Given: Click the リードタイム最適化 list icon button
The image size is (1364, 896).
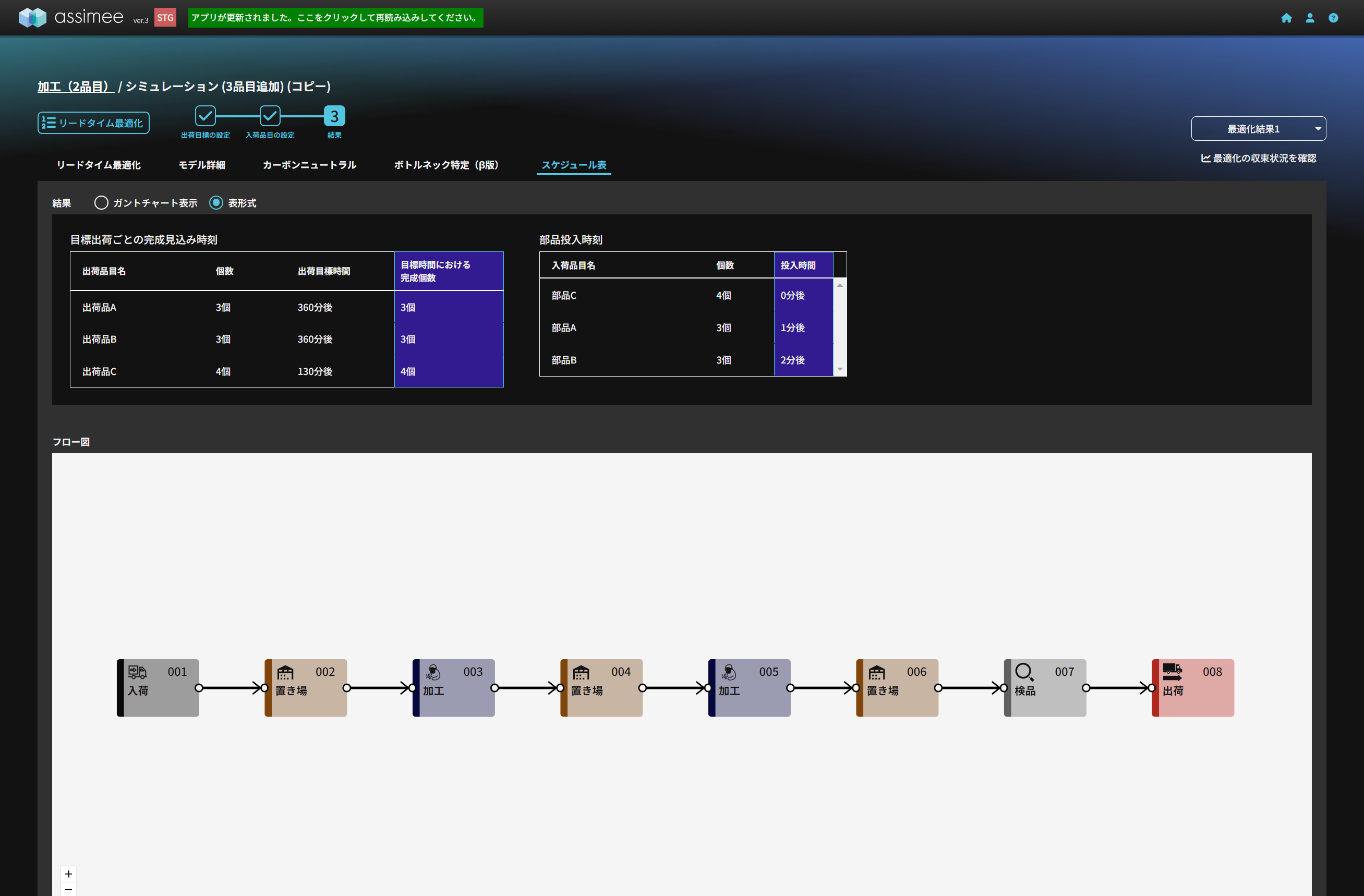Looking at the screenshot, I should tap(93, 123).
